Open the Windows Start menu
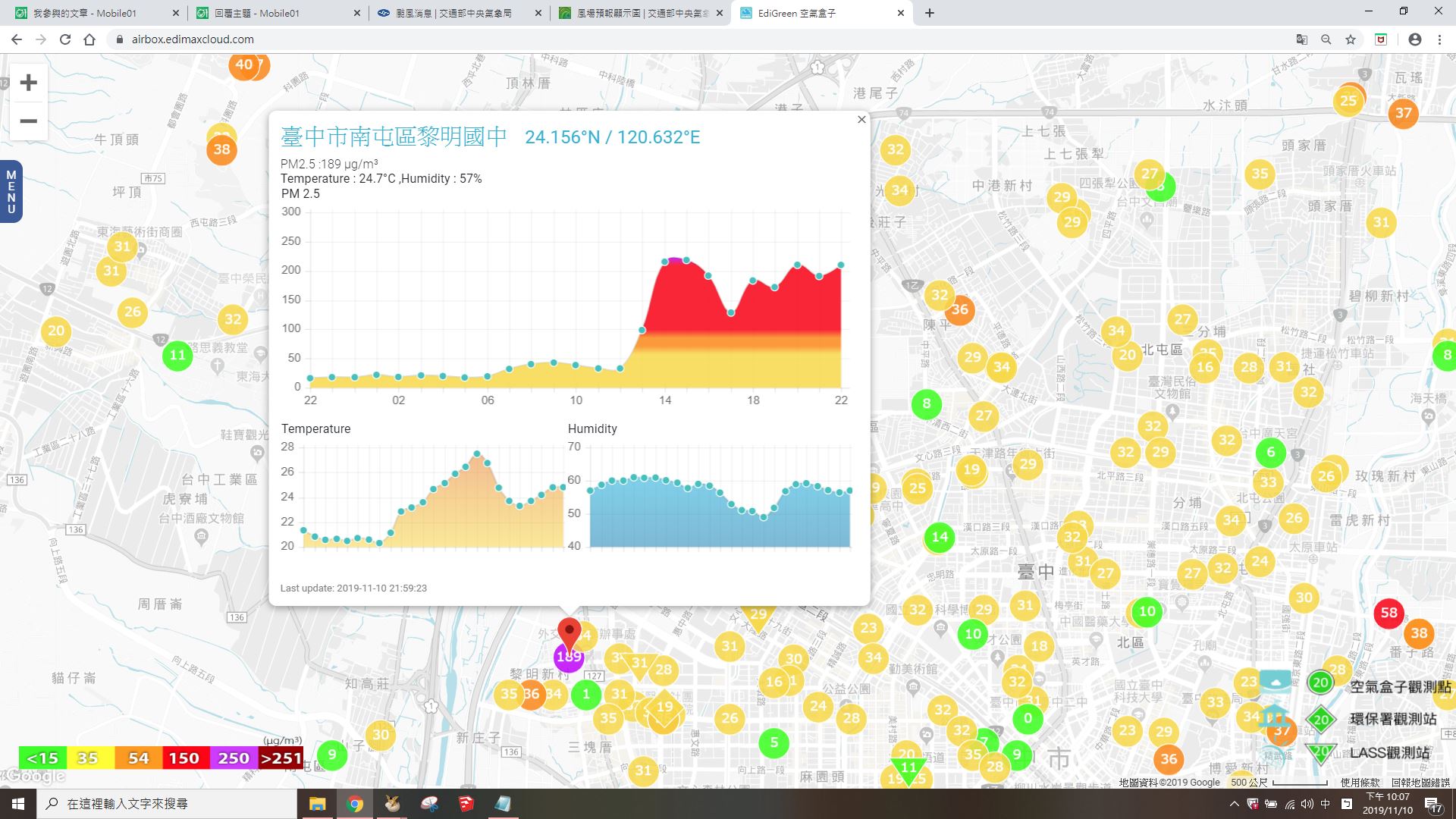The height and width of the screenshot is (819, 1456). point(18,804)
